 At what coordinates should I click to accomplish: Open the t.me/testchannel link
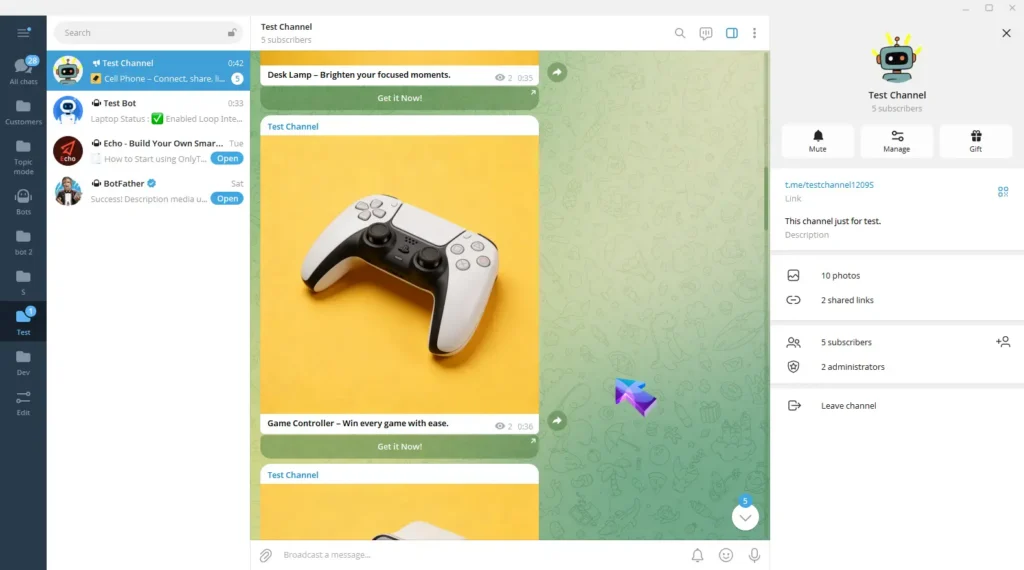coord(829,185)
